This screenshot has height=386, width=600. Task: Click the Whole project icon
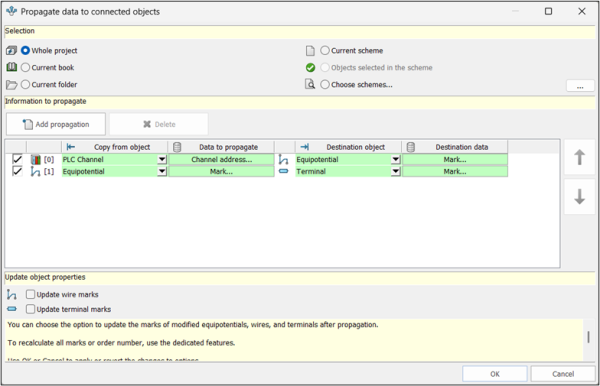pos(11,50)
